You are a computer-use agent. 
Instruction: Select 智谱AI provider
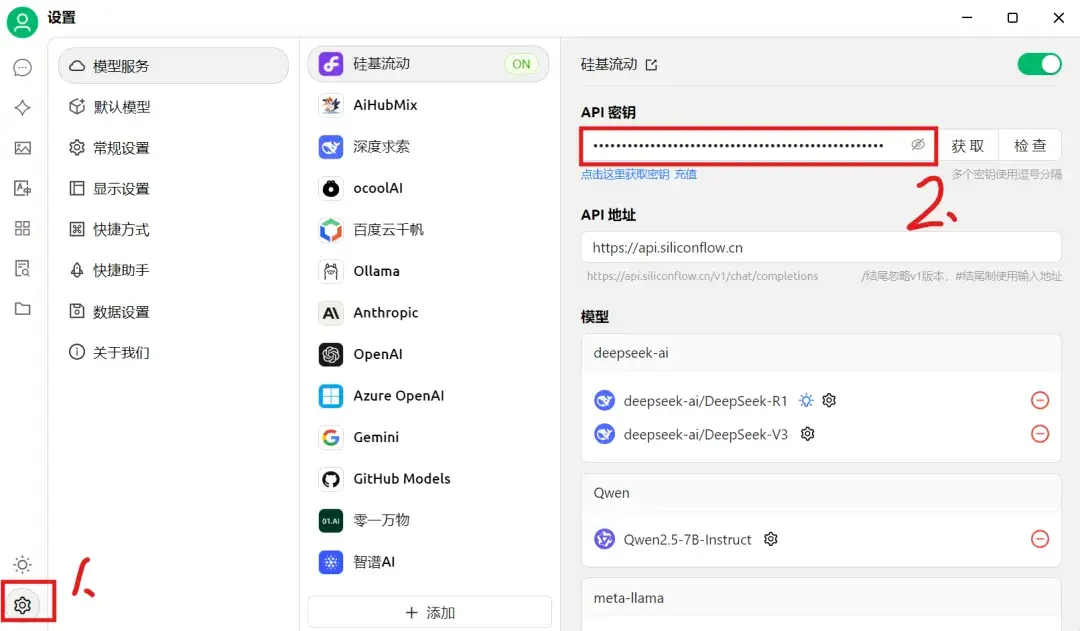[428, 562]
